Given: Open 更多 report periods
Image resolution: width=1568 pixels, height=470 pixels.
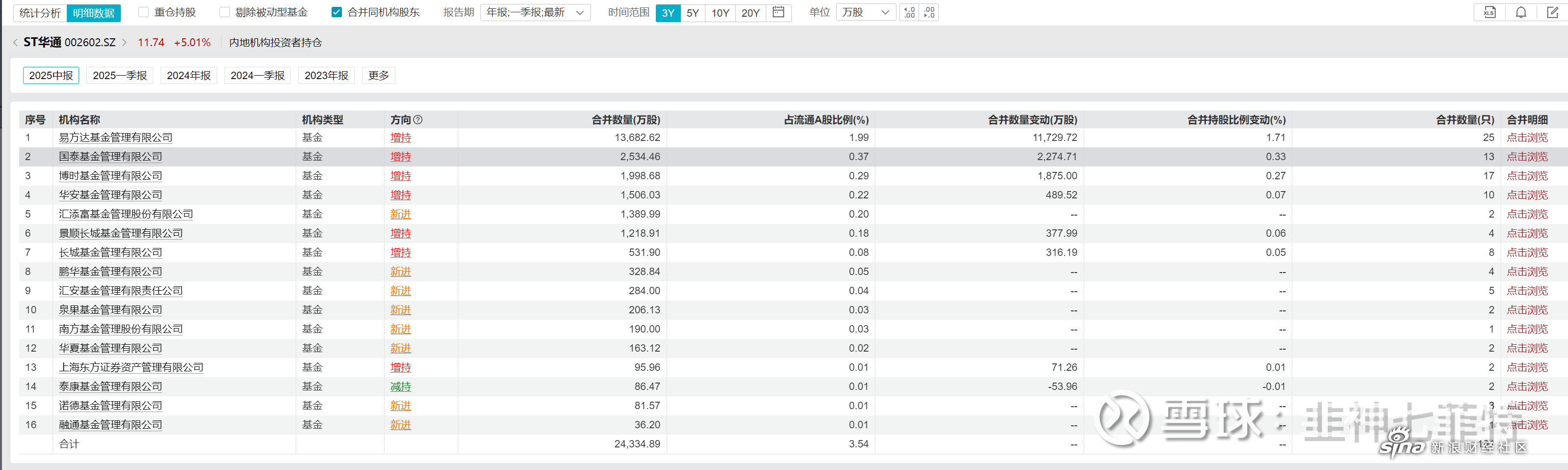Looking at the screenshot, I should [379, 76].
